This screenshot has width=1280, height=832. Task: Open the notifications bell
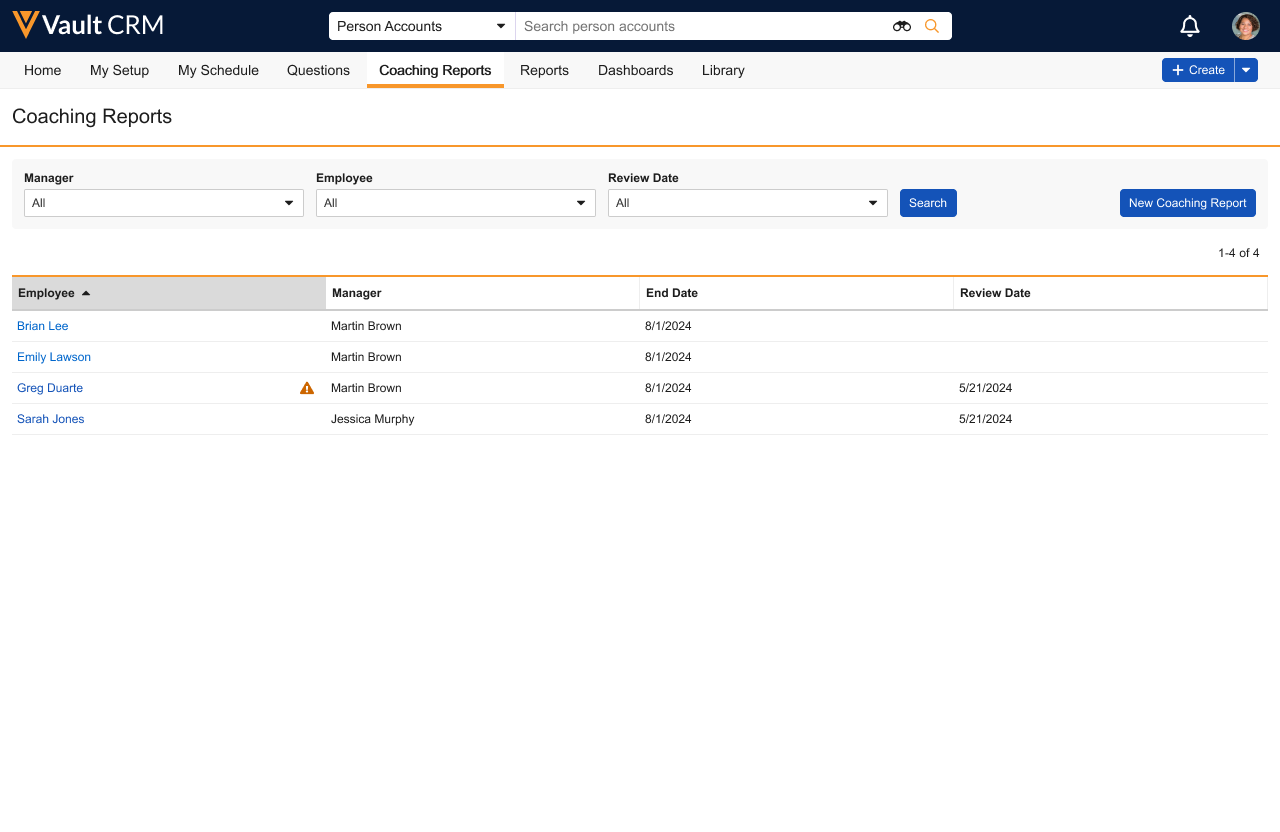1190,26
